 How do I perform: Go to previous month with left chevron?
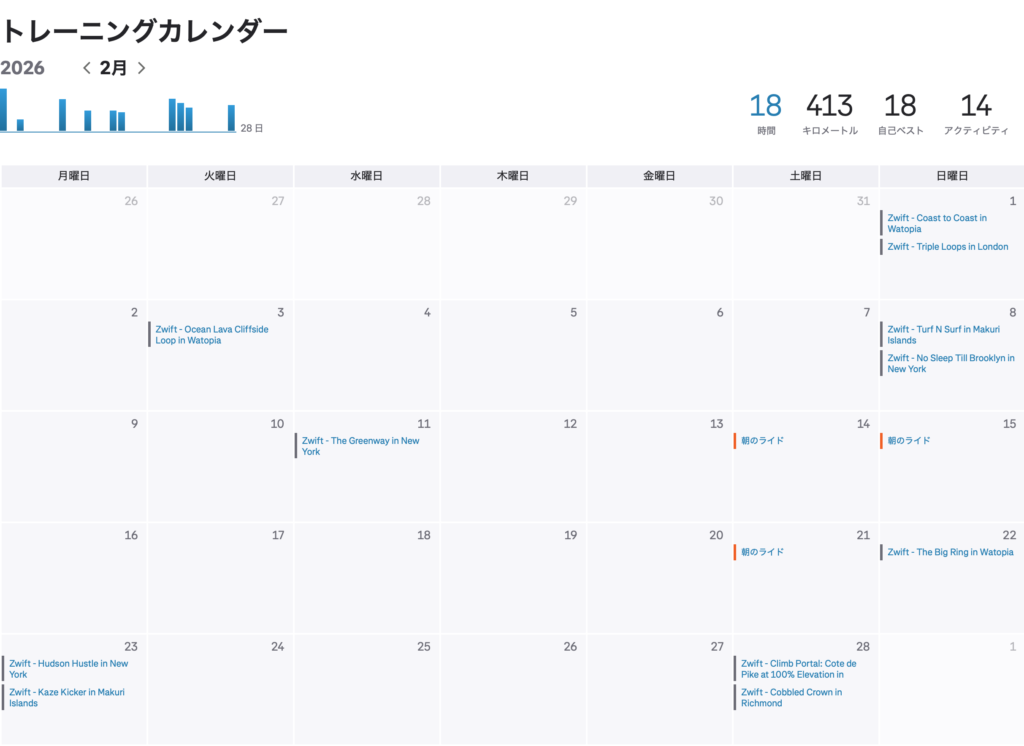coord(87,68)
